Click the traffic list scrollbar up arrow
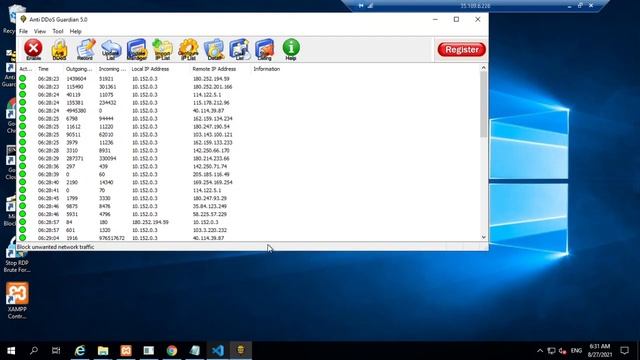The height and width of the screenshot is (360, 640). (484, 68)
